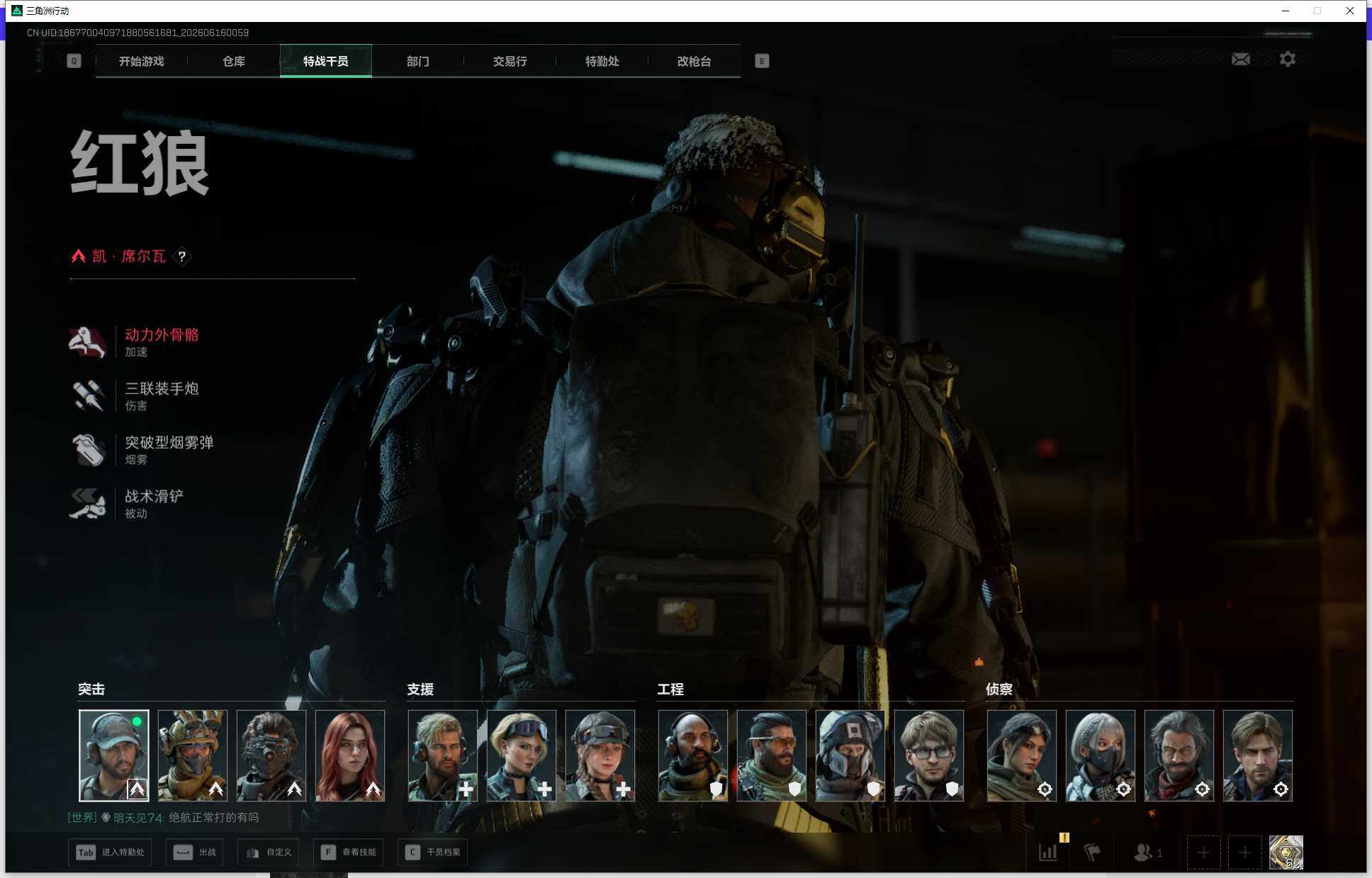Open the 交易行 tab
The height and width of the screenshot is (878, 1372).
[x=510, y=61]
